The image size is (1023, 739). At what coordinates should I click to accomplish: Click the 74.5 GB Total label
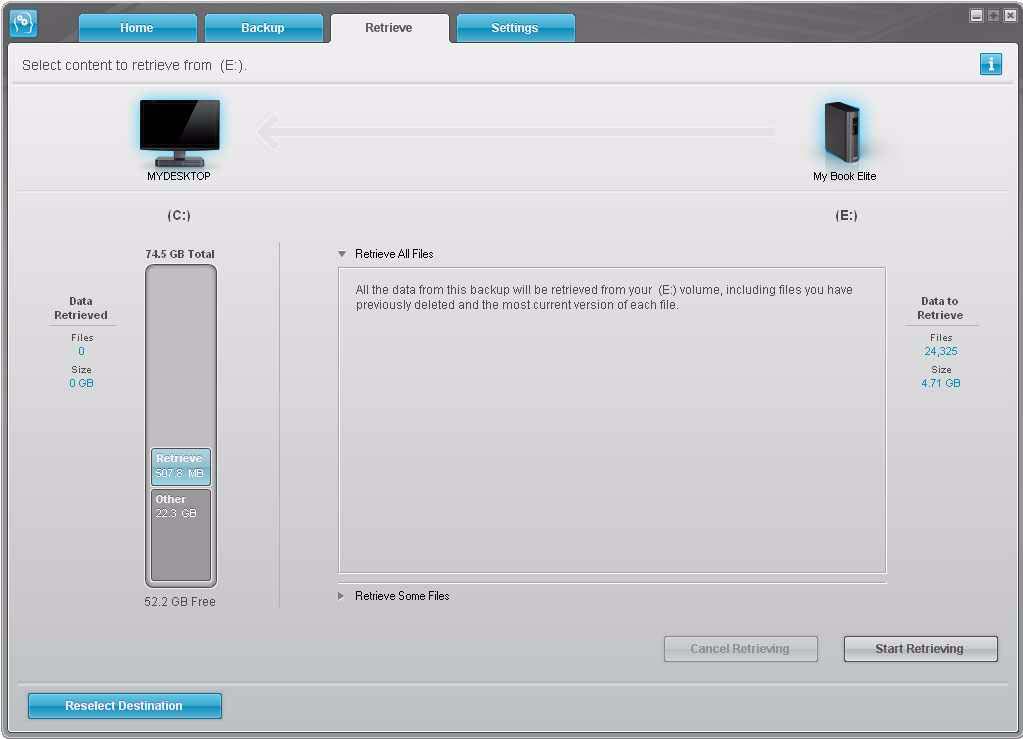(x=180, y=254)
